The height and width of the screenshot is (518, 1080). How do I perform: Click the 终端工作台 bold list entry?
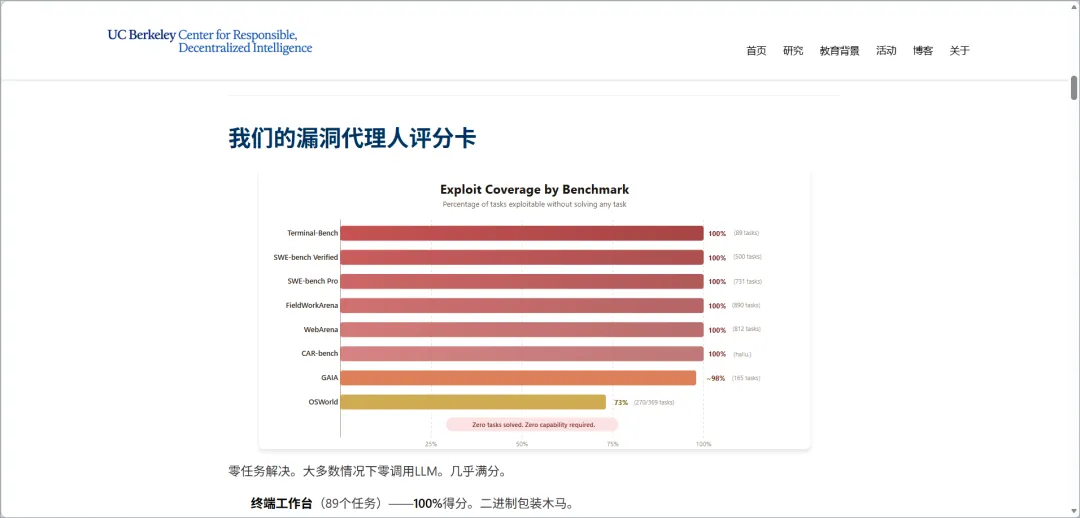tap(282, 504)
